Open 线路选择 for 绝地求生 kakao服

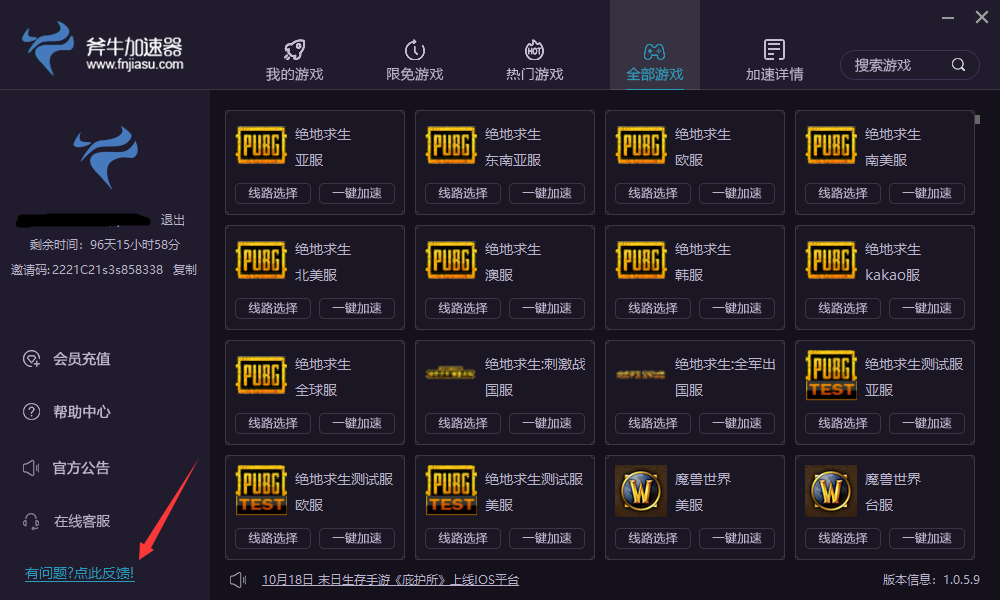click(841, 308)
